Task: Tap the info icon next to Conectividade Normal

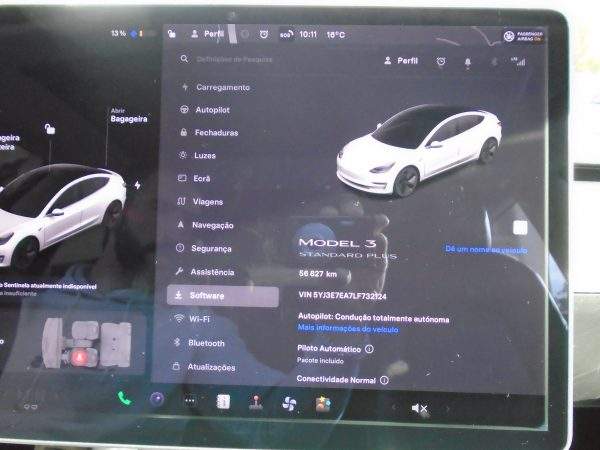Action: click(384, 380)
